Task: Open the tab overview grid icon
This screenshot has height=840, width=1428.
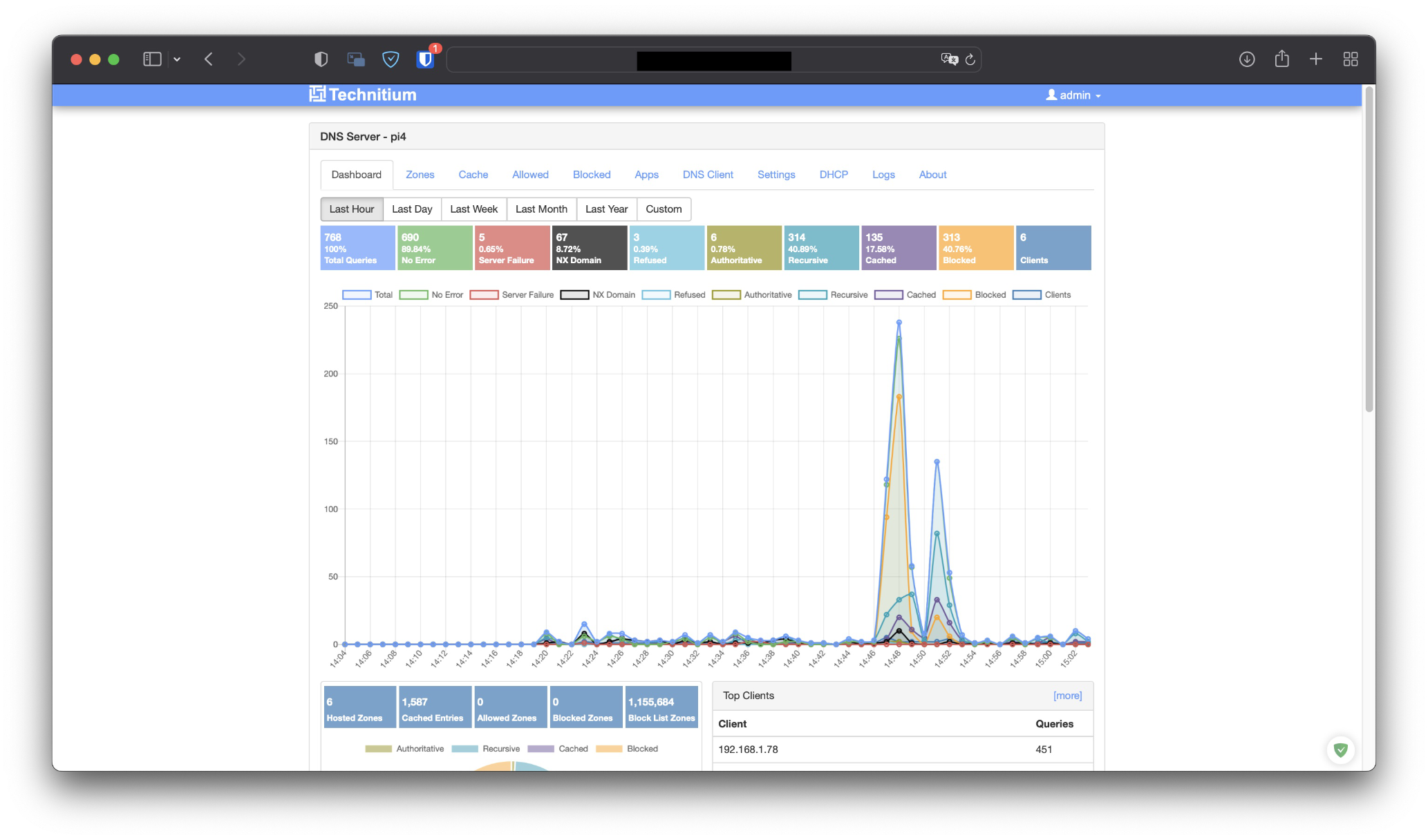Action: coord(1350,59)
